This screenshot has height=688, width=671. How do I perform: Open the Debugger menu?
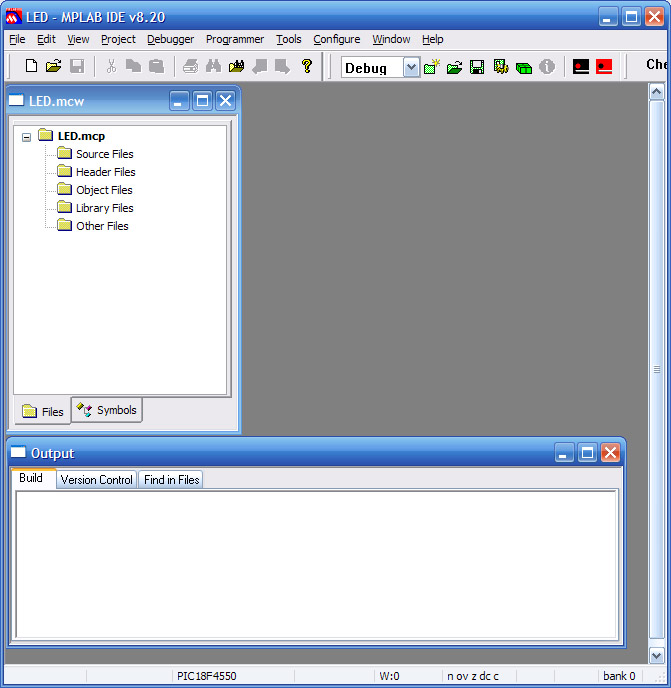[x=170, y=39]
